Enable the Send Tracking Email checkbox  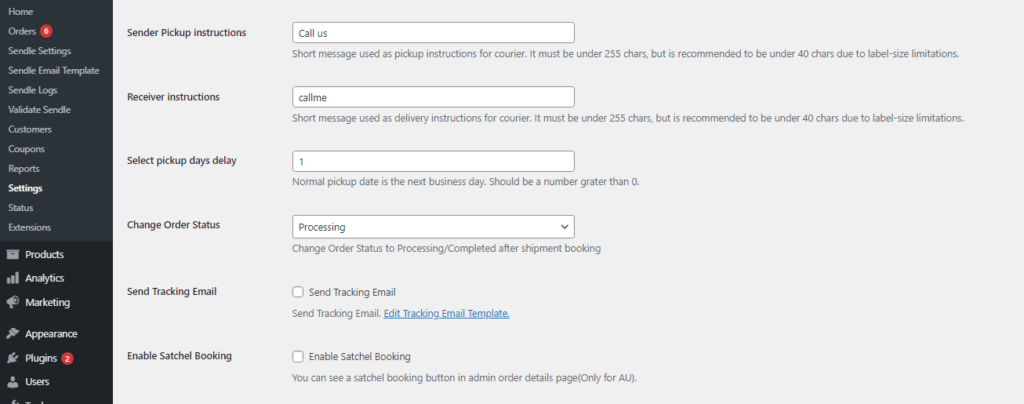click(298, 292)
